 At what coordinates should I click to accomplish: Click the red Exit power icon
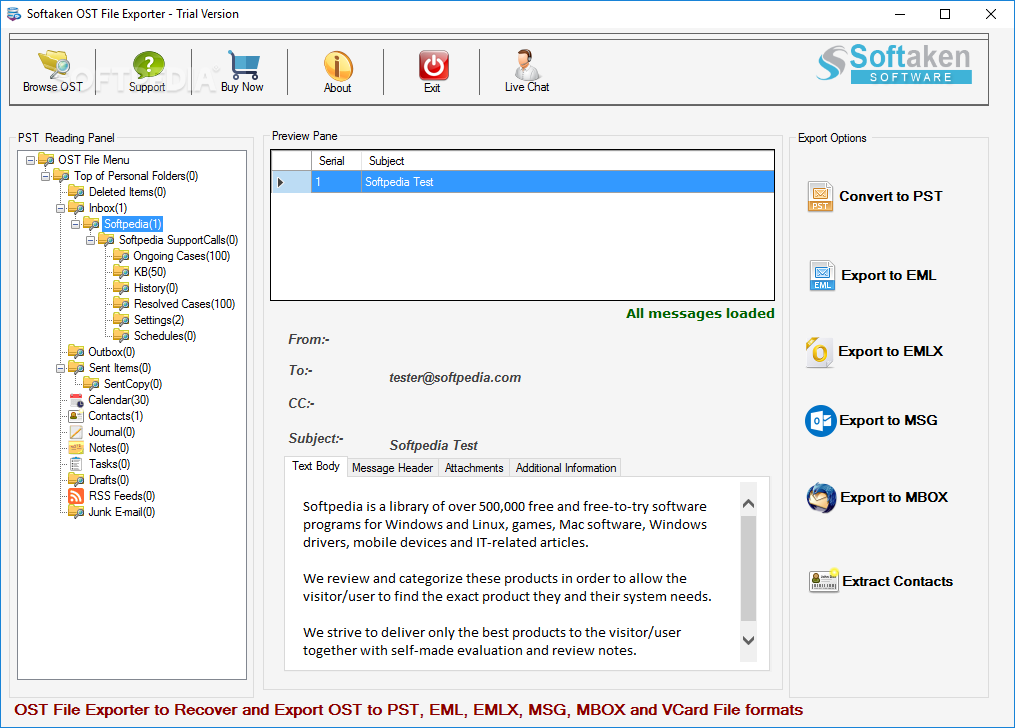click(x=433, y=65)
